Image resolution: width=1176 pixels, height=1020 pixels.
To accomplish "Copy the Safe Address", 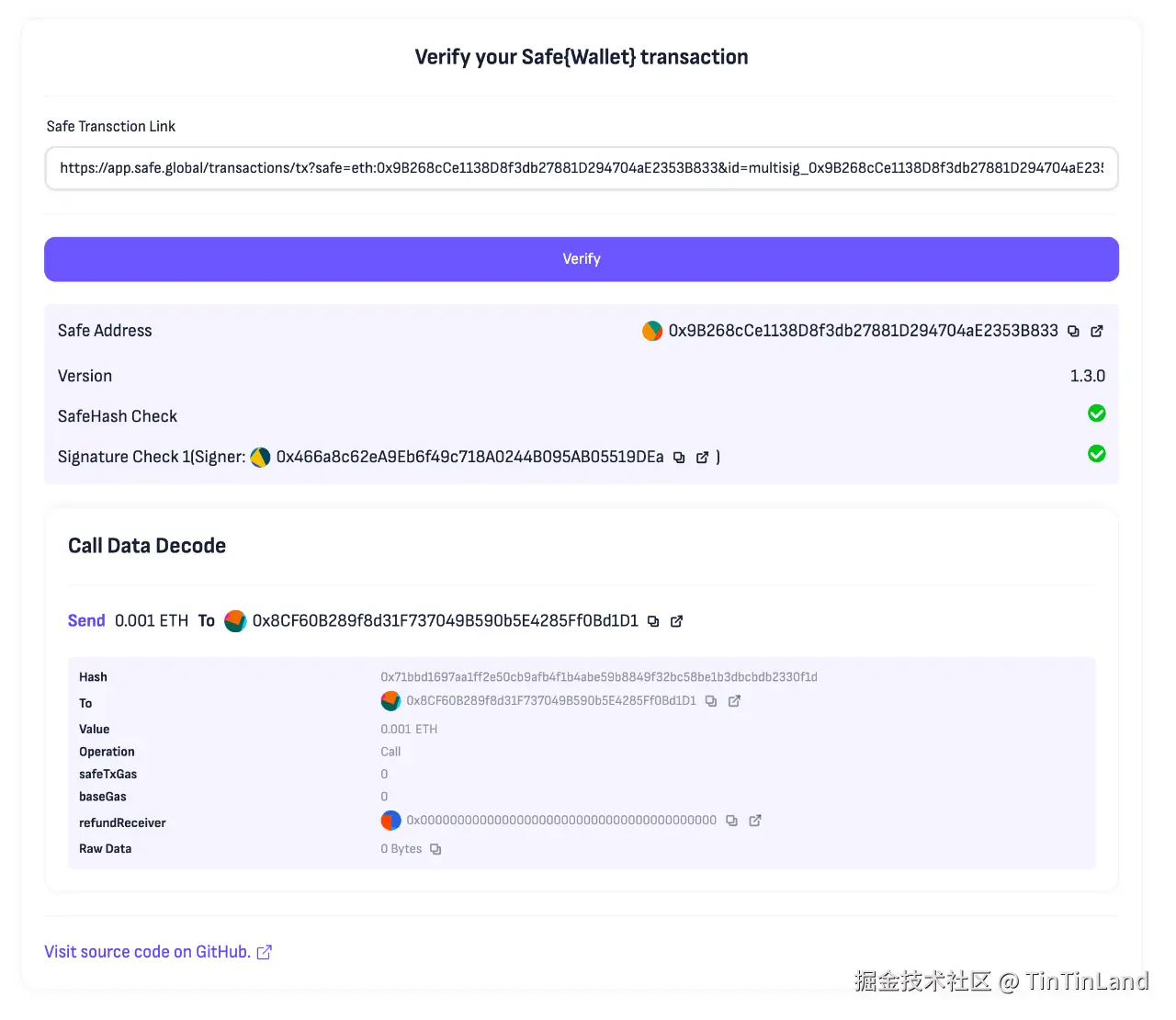I will pyautogui.click(x=1073, y=332).
